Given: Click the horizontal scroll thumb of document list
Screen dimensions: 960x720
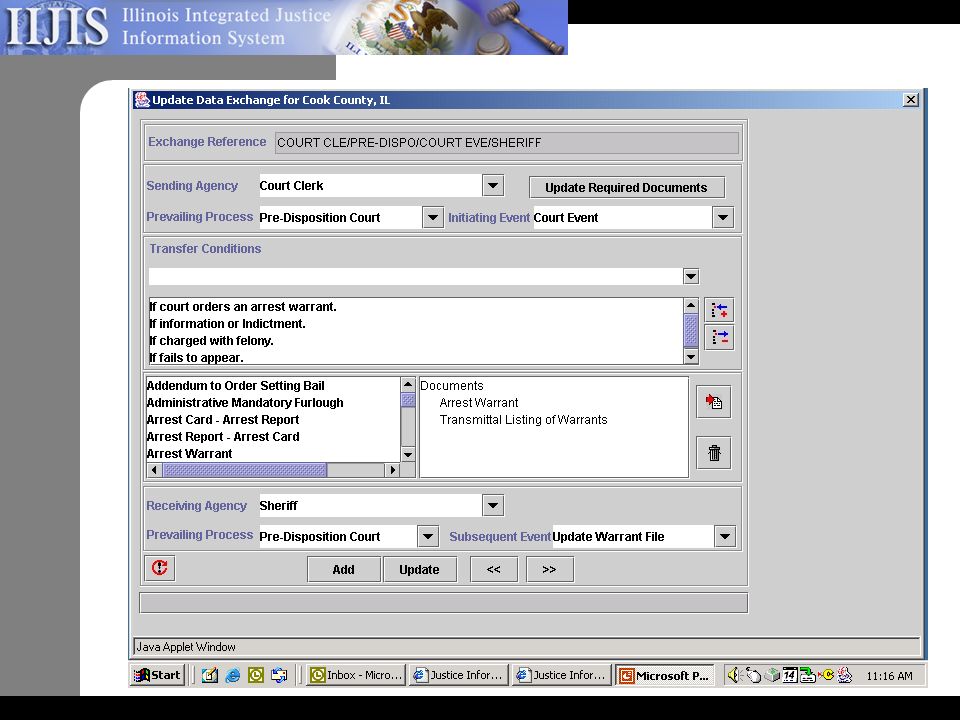Looking at the screenshot, I should click(x=245, y=470).
